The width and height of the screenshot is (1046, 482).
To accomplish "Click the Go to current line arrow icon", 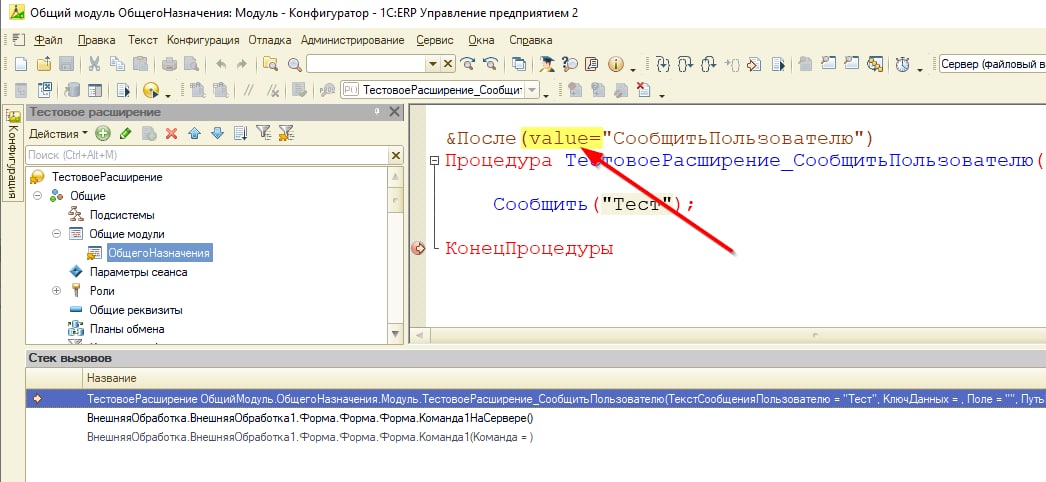I will tap(755, 64).
